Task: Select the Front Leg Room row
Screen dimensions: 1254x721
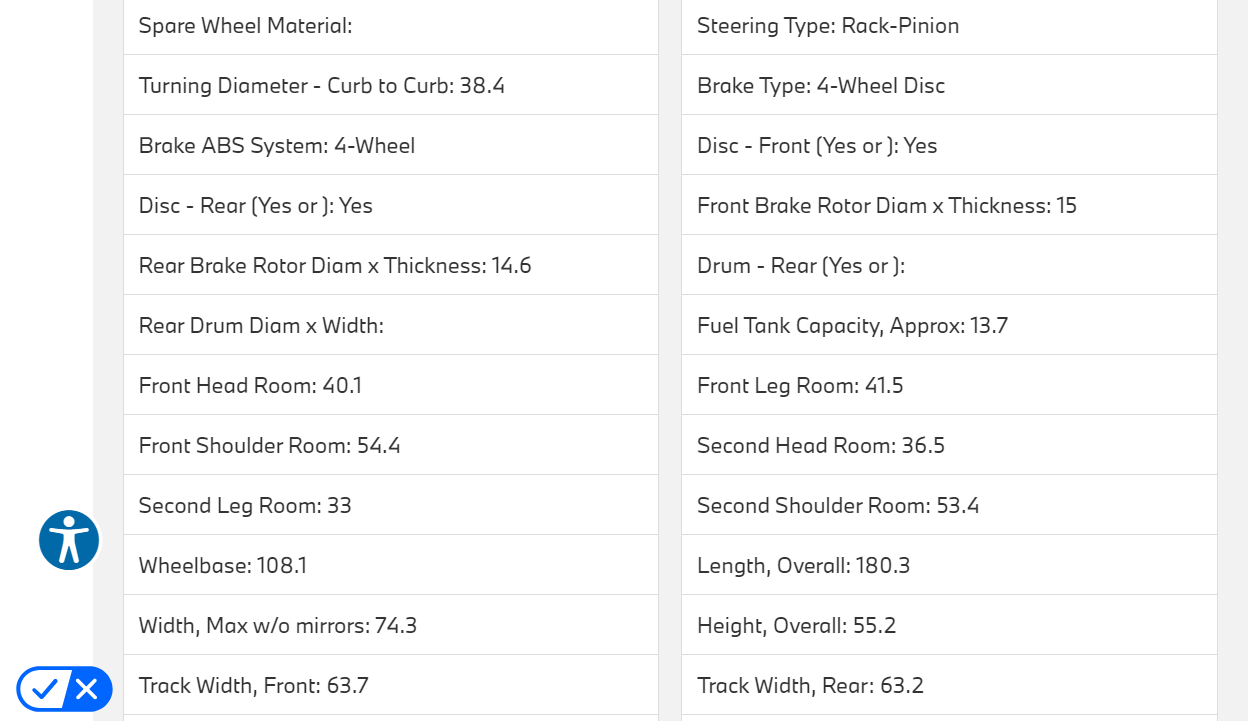Action: (x=800, y=386)
